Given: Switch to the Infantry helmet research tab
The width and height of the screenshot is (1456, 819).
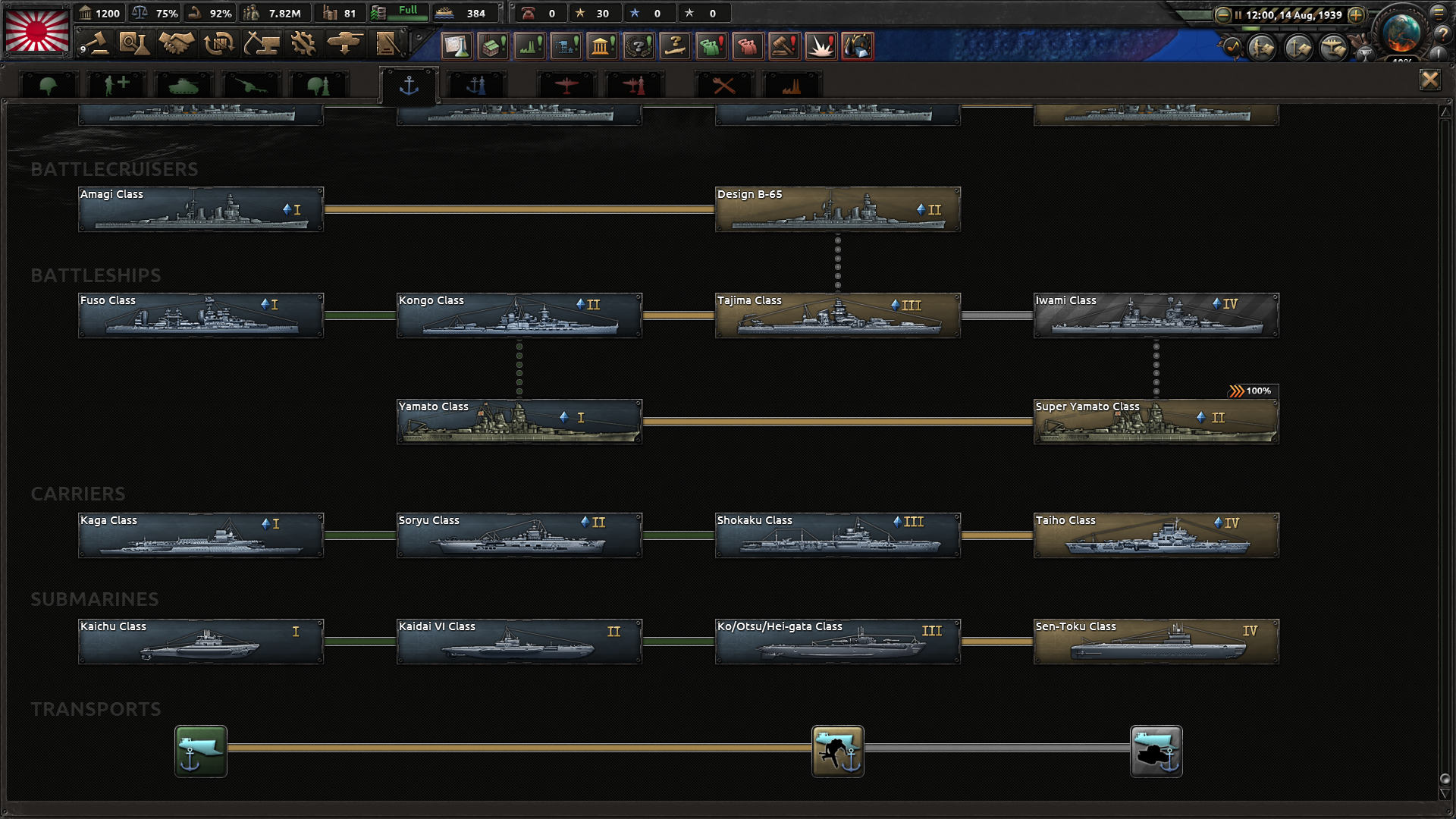Looking at the screenshot, I should pyautogui.click(x=49, y=85).
